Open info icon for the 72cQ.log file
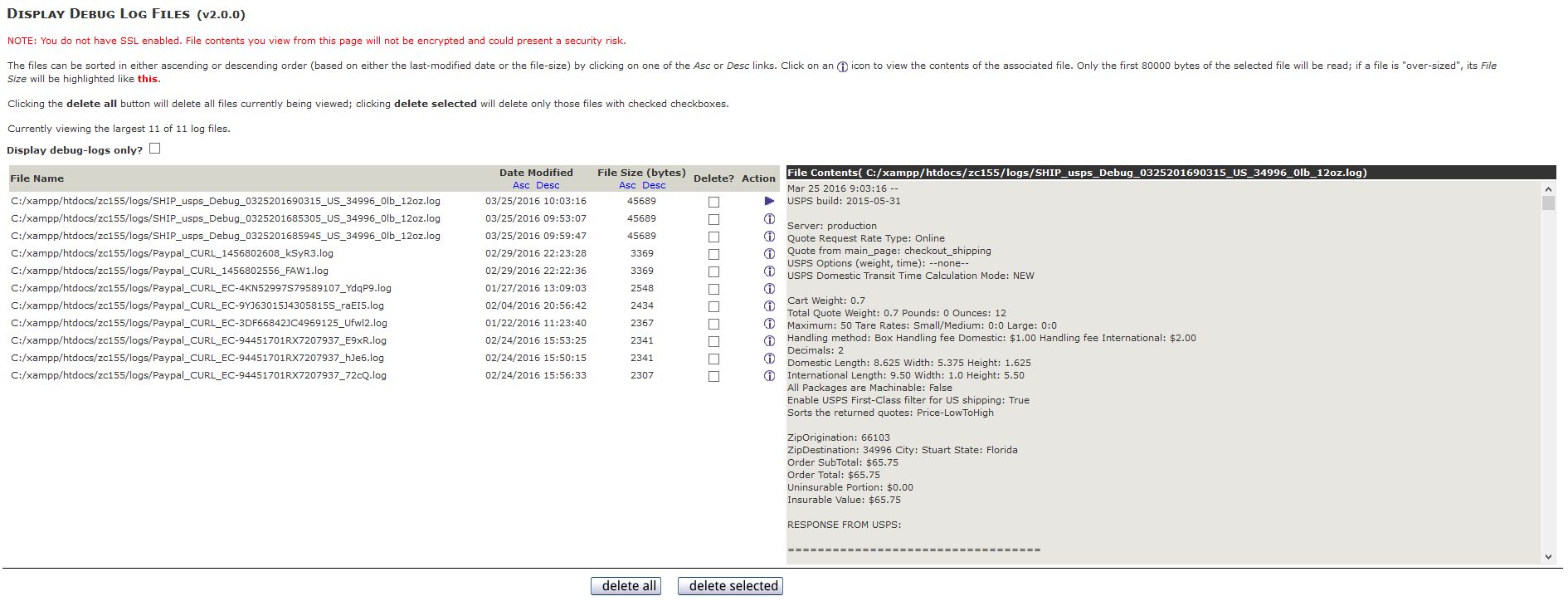This screenshot has width=1568, height=601. click(769, 376)
